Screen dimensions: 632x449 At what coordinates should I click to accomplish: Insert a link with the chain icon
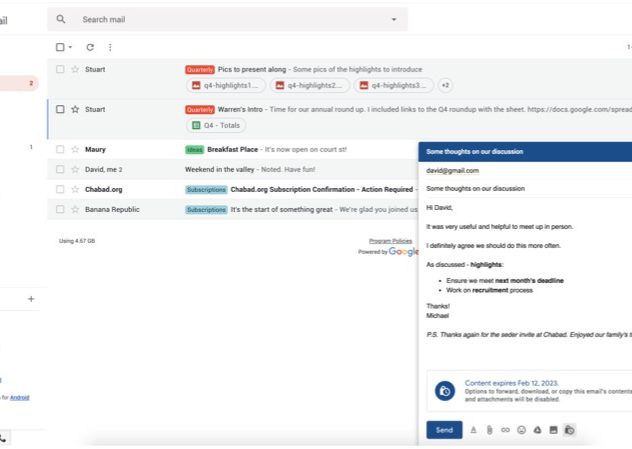point(506,430)
